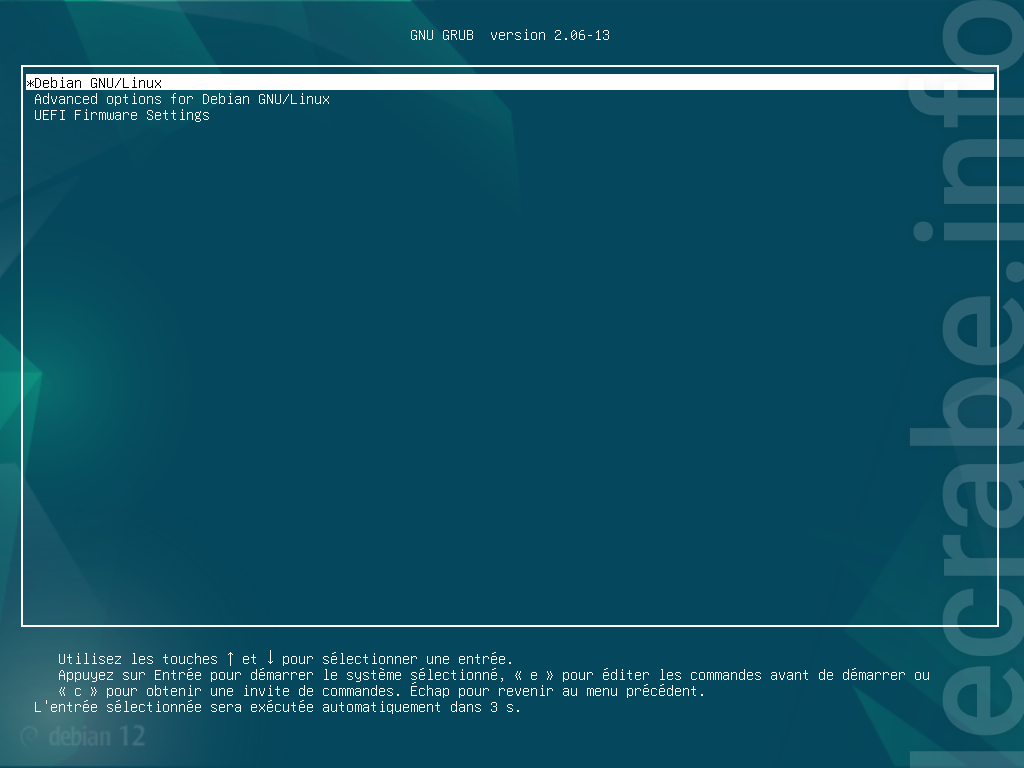1024x768 pixels.
Task: Click the « c » command prompt key hint
Action: pos(78,691)
